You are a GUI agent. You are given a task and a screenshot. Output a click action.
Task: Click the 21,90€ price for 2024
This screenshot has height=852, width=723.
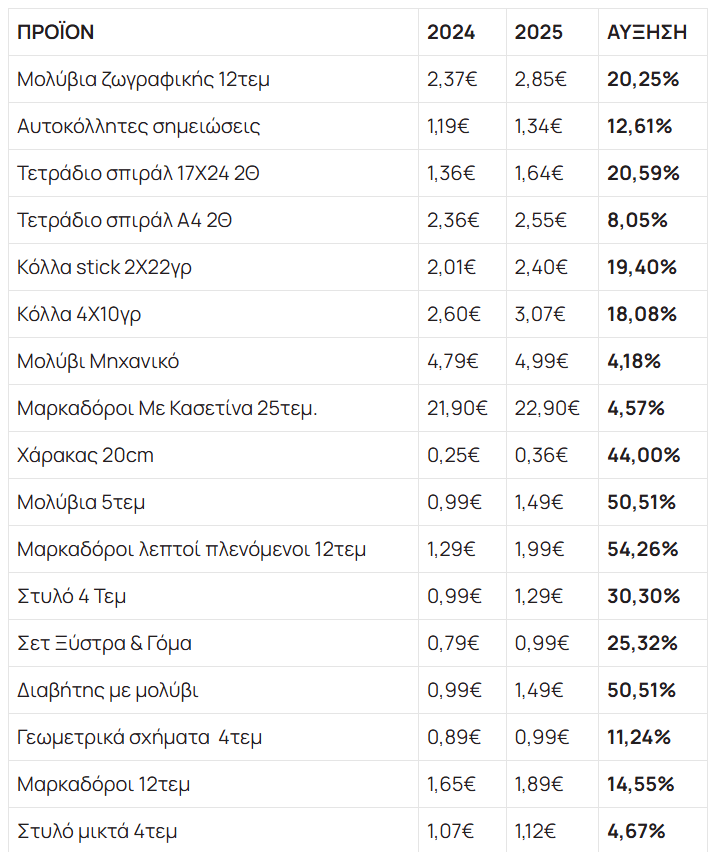pos(457,408)
